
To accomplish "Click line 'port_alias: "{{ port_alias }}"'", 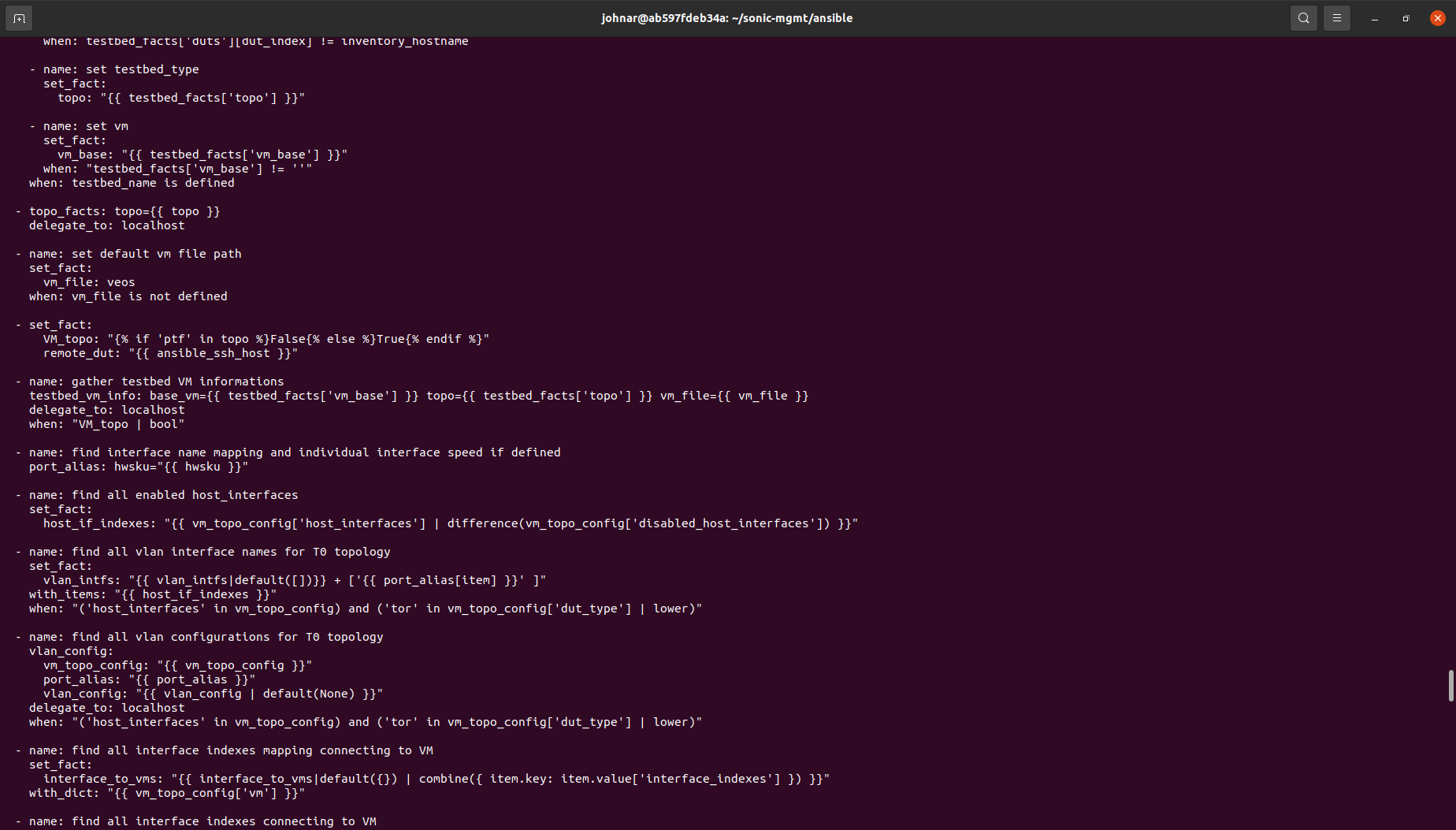I will (x=150, y=679).
